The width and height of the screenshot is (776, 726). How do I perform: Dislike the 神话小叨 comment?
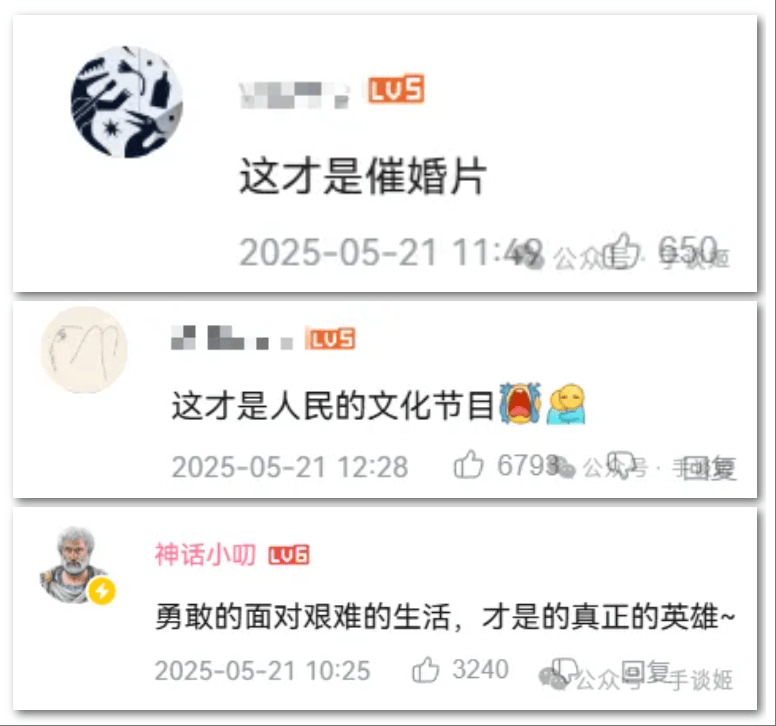(565, 670)
